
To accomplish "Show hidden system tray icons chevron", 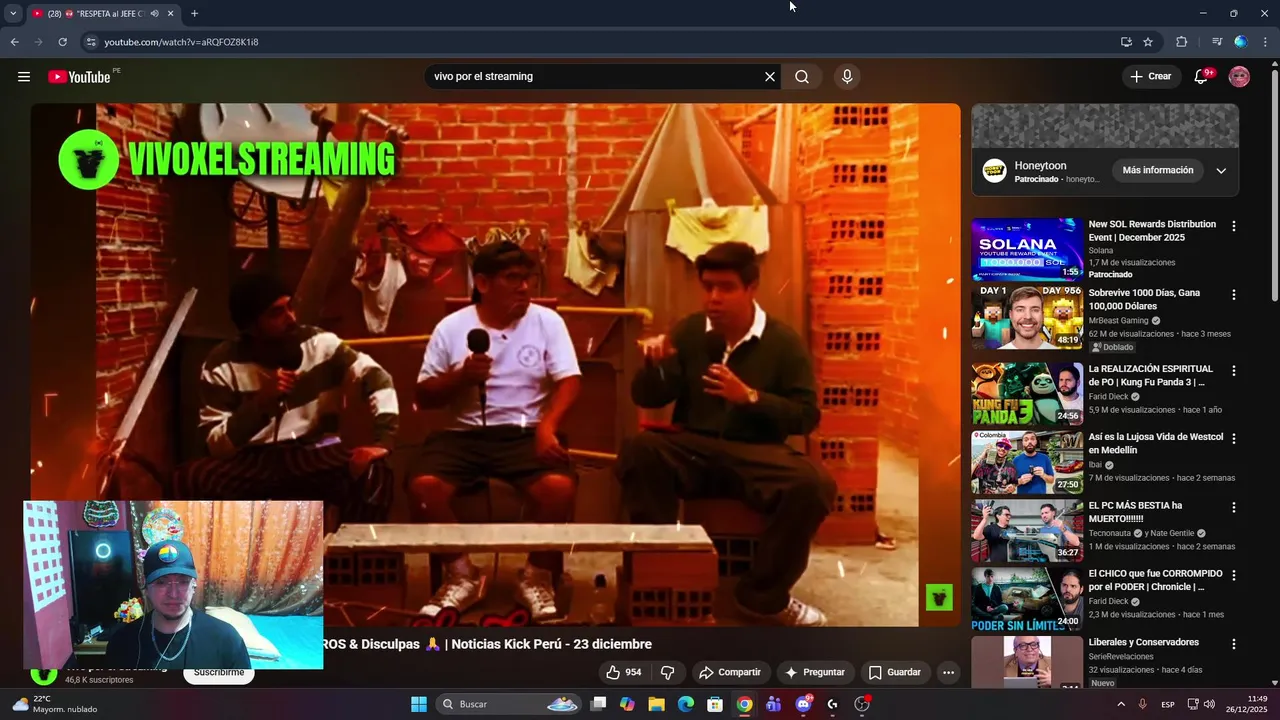I will coord(1120,704).
